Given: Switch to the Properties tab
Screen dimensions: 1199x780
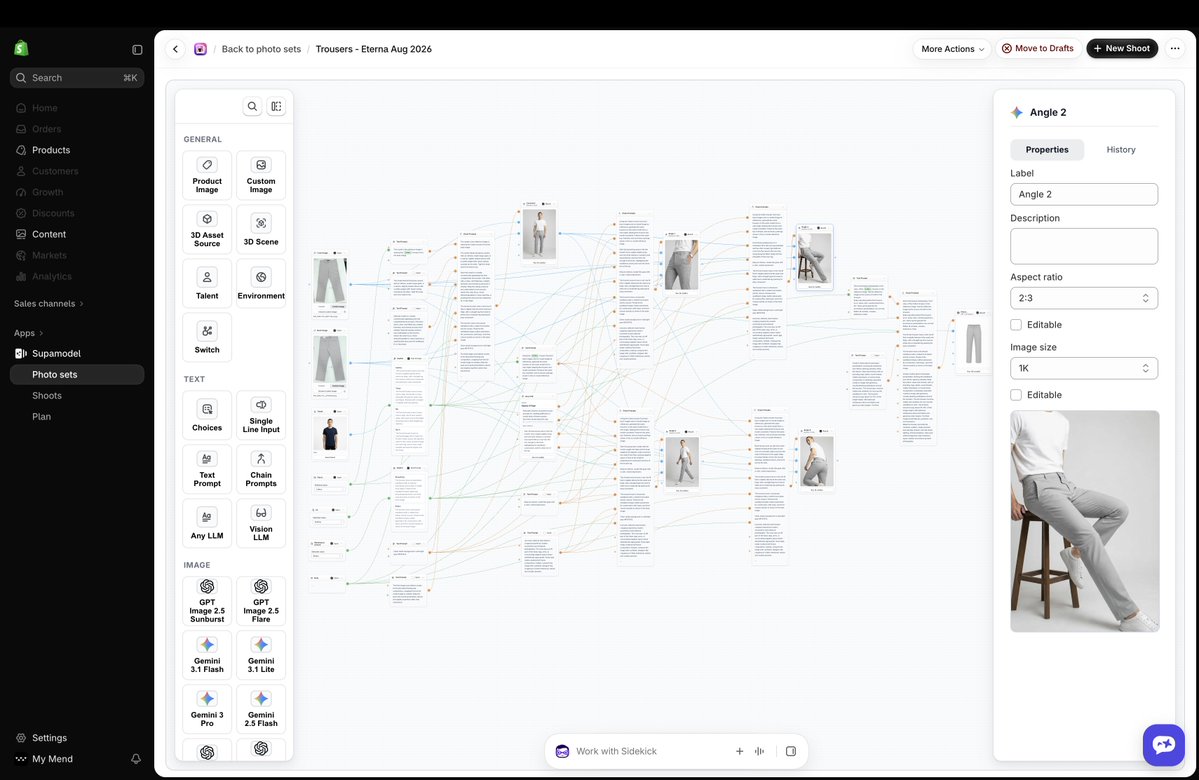Looking at the screenshot, I should click(x=1047, y=150).
